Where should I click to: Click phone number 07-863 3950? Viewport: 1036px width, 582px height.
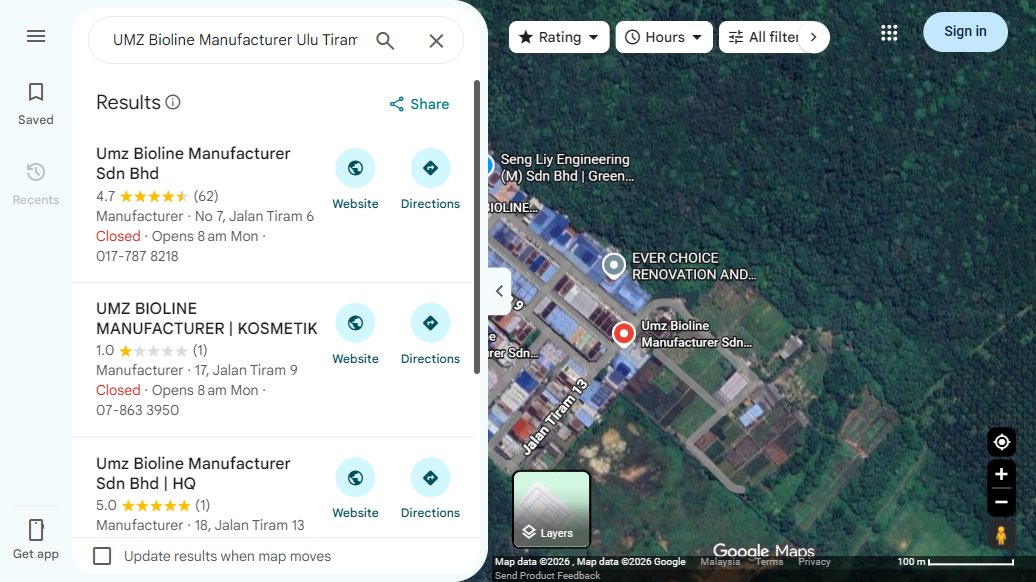click(137, 410)
